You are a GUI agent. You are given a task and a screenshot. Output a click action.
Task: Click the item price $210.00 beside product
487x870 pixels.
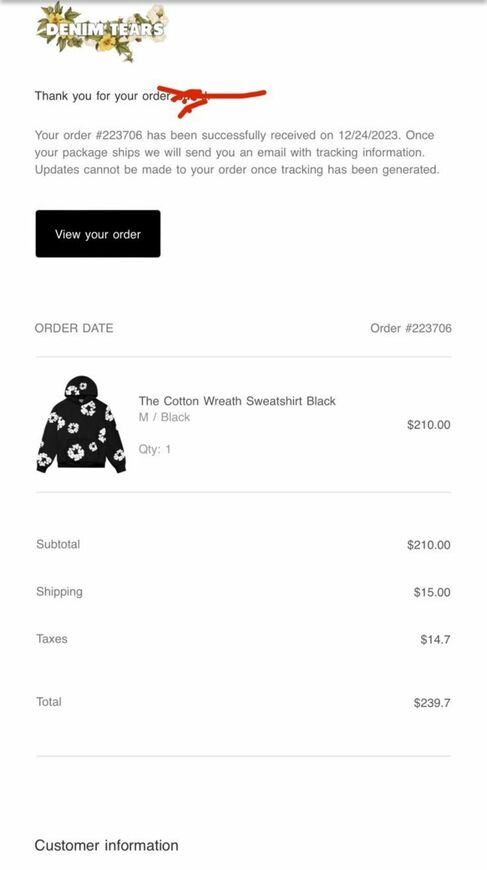(429, 425)
